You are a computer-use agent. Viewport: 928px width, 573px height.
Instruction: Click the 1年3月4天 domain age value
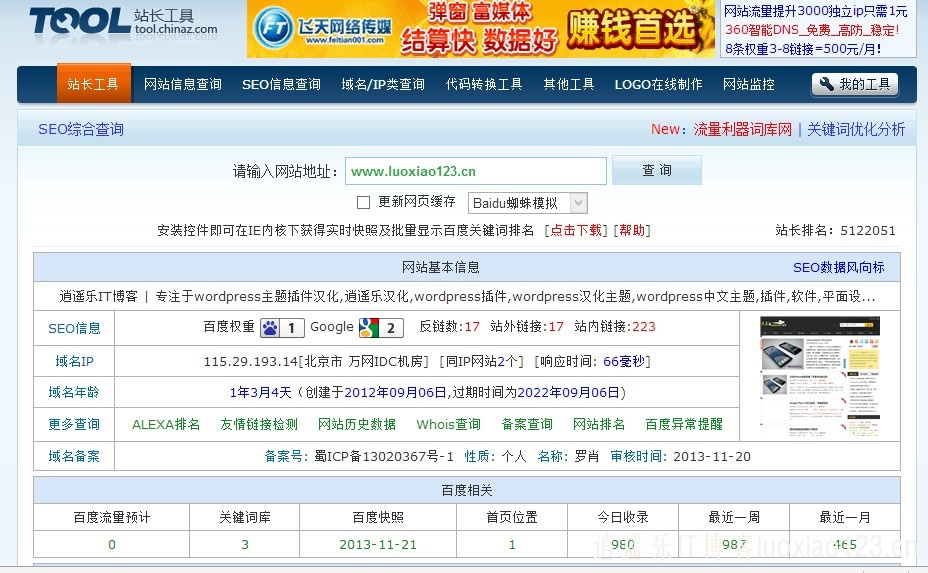click(261, 392)
